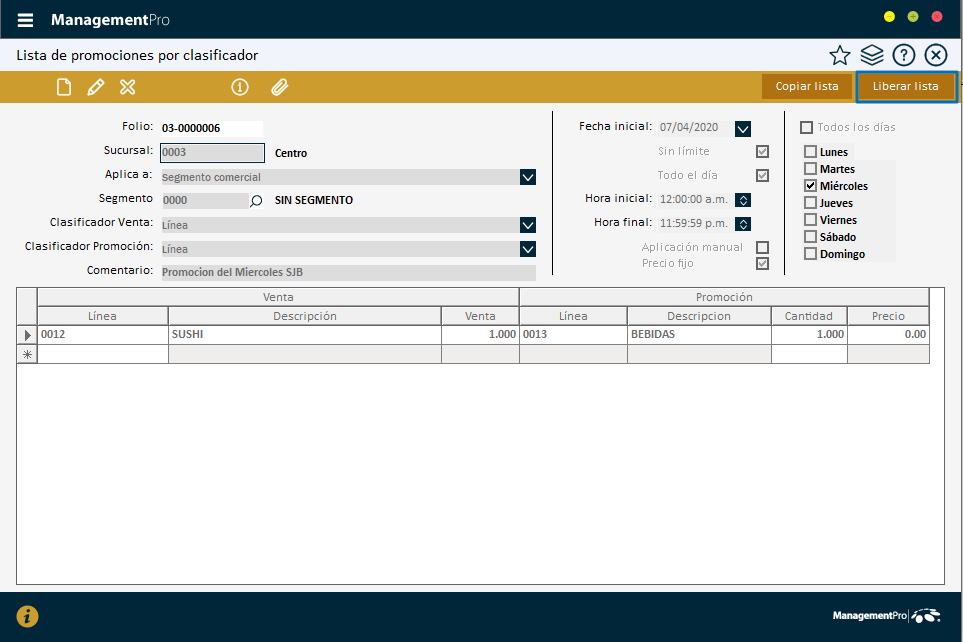Adjust the Hora inicial time spinner
Image resolution: width=963 pixels, height=642 pixels.
pyautogui.click(x=743, y=200)
